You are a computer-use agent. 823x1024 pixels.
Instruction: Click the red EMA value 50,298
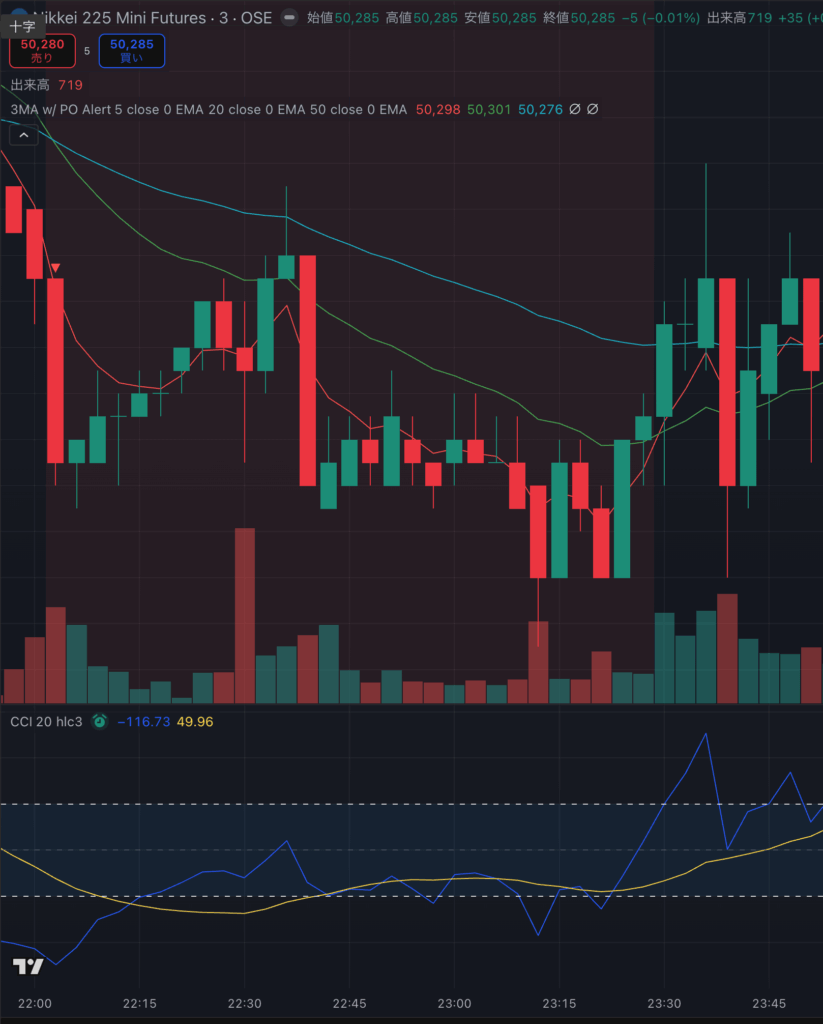pyautogui.click(x=437, y=109)
